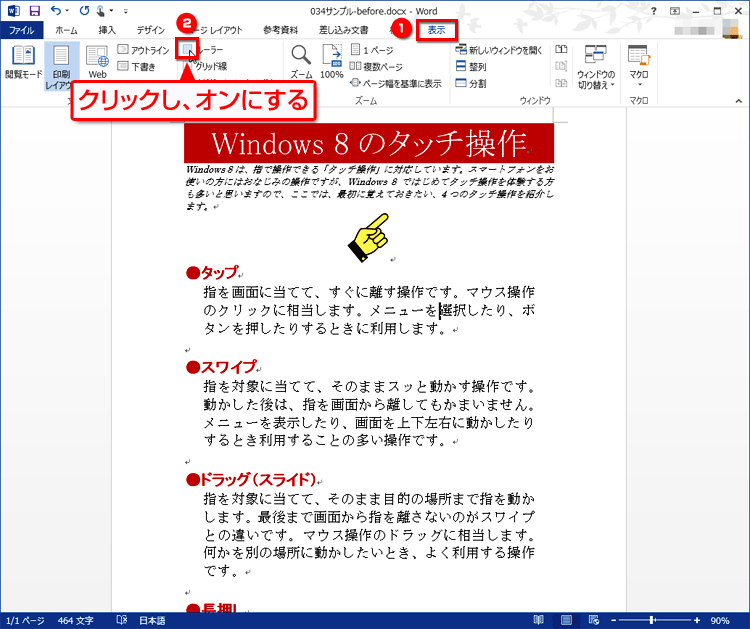Select the 表示 tab
750x629 pixels.
(x=436, y=30)
